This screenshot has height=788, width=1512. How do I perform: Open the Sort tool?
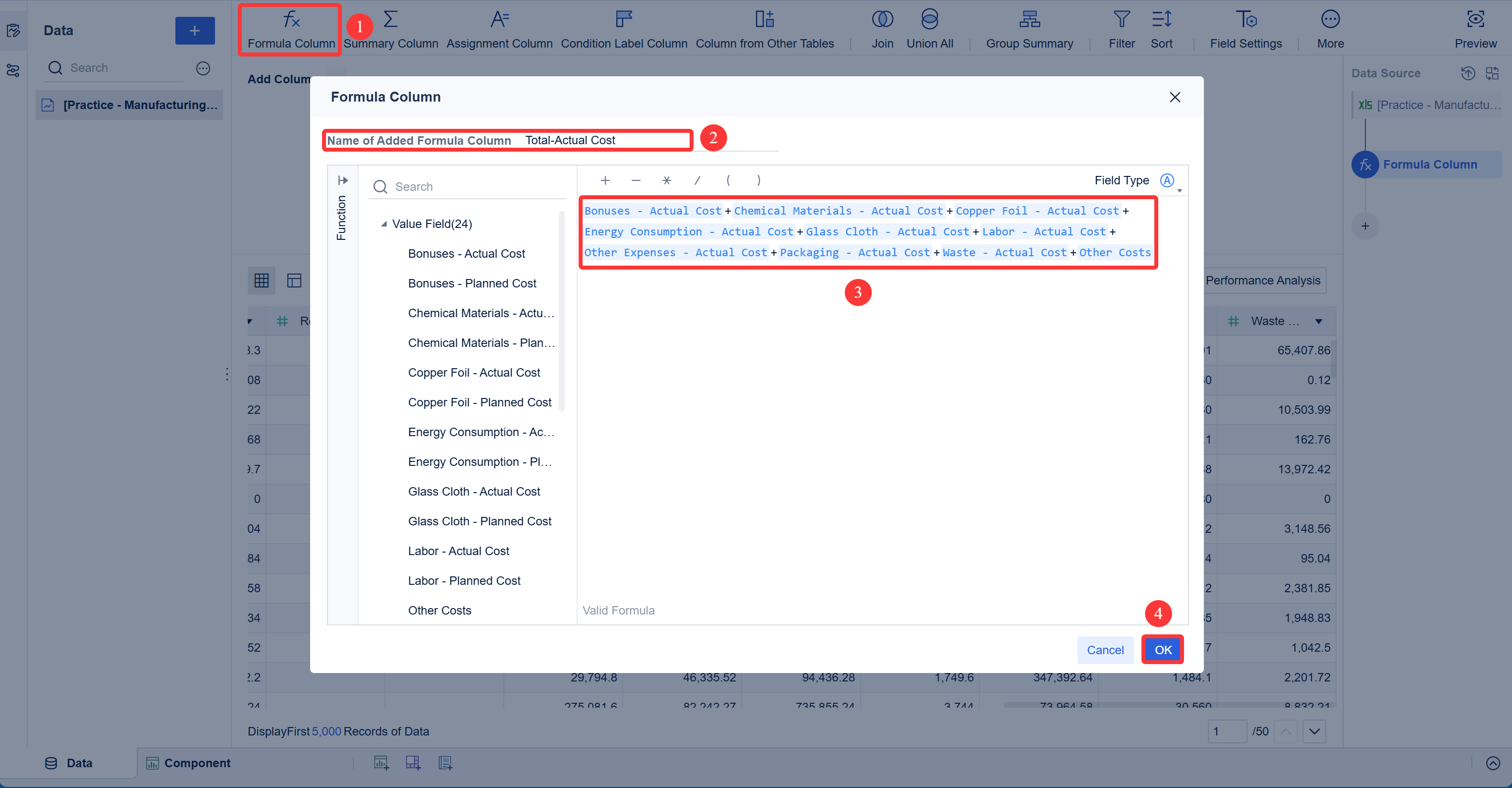click(x=1162, y=28)
